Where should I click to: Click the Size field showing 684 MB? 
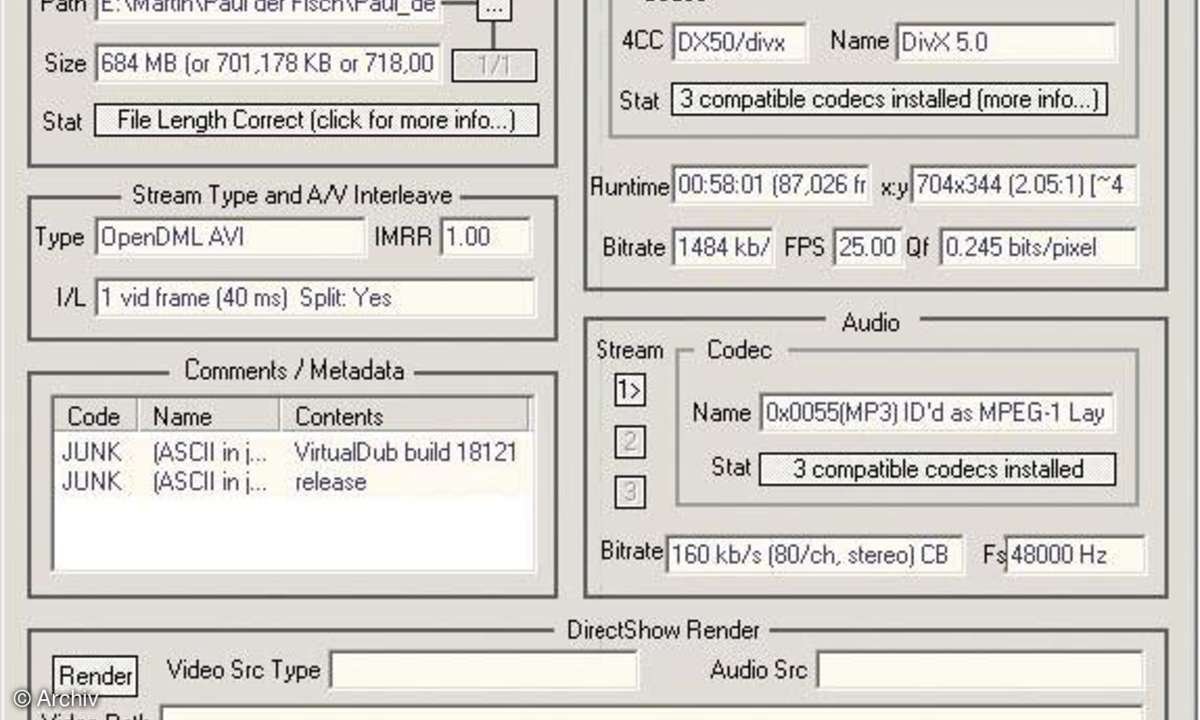[x=269, y=63]
